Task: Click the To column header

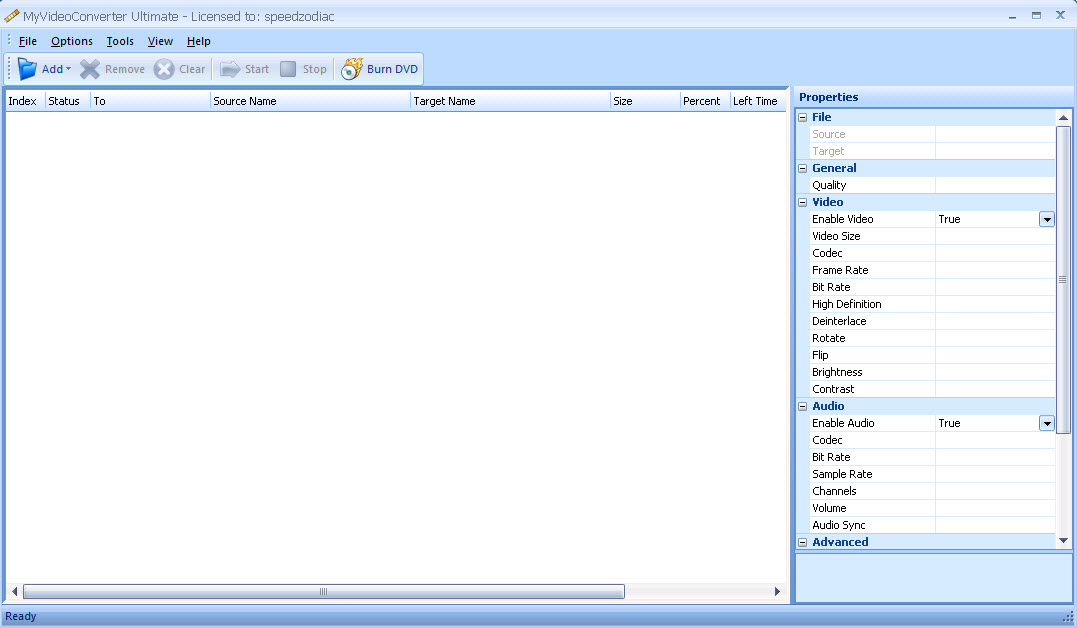Action: click(x=150, y=101)
